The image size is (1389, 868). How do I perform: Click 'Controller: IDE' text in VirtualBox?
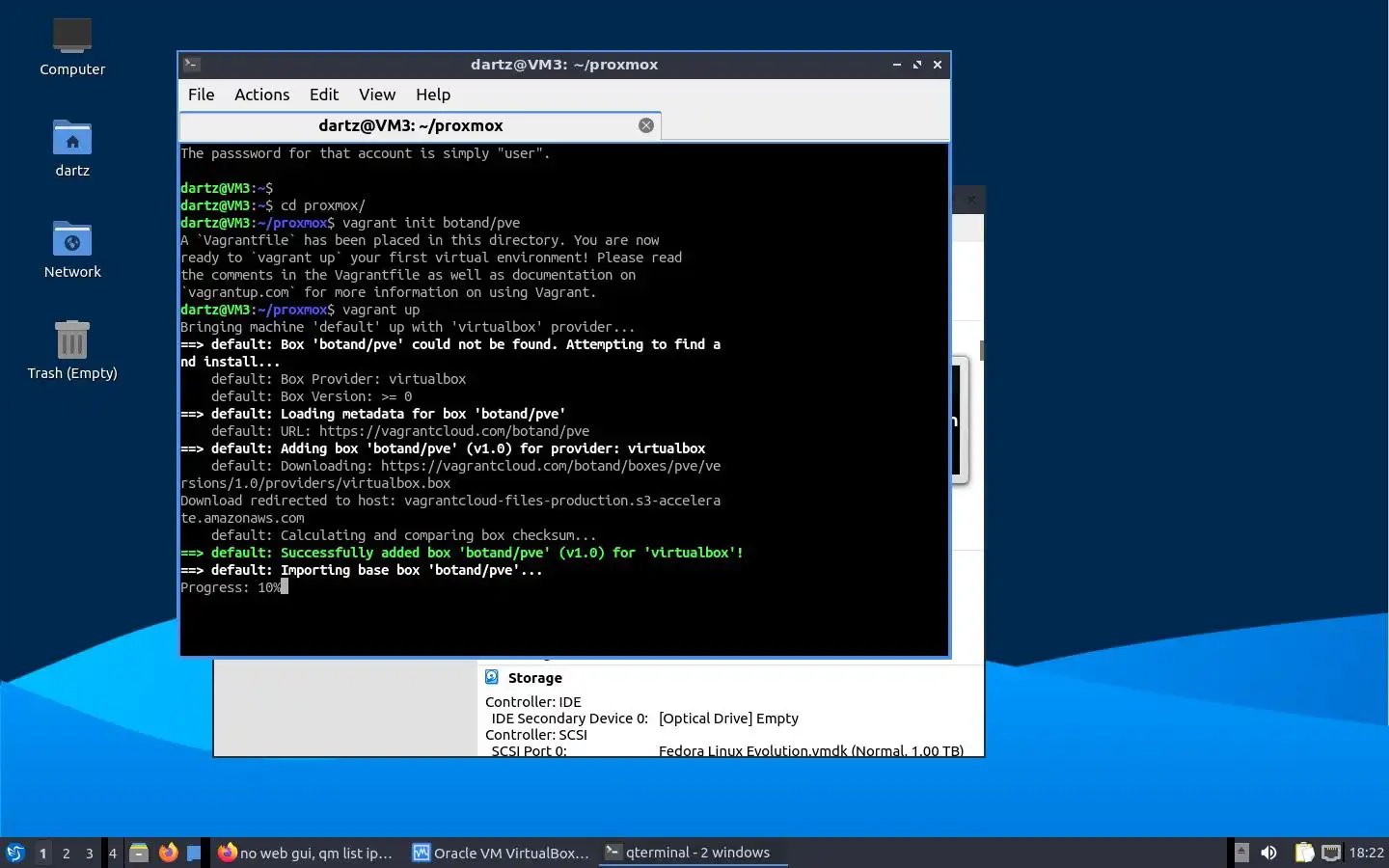coord(533,702)
